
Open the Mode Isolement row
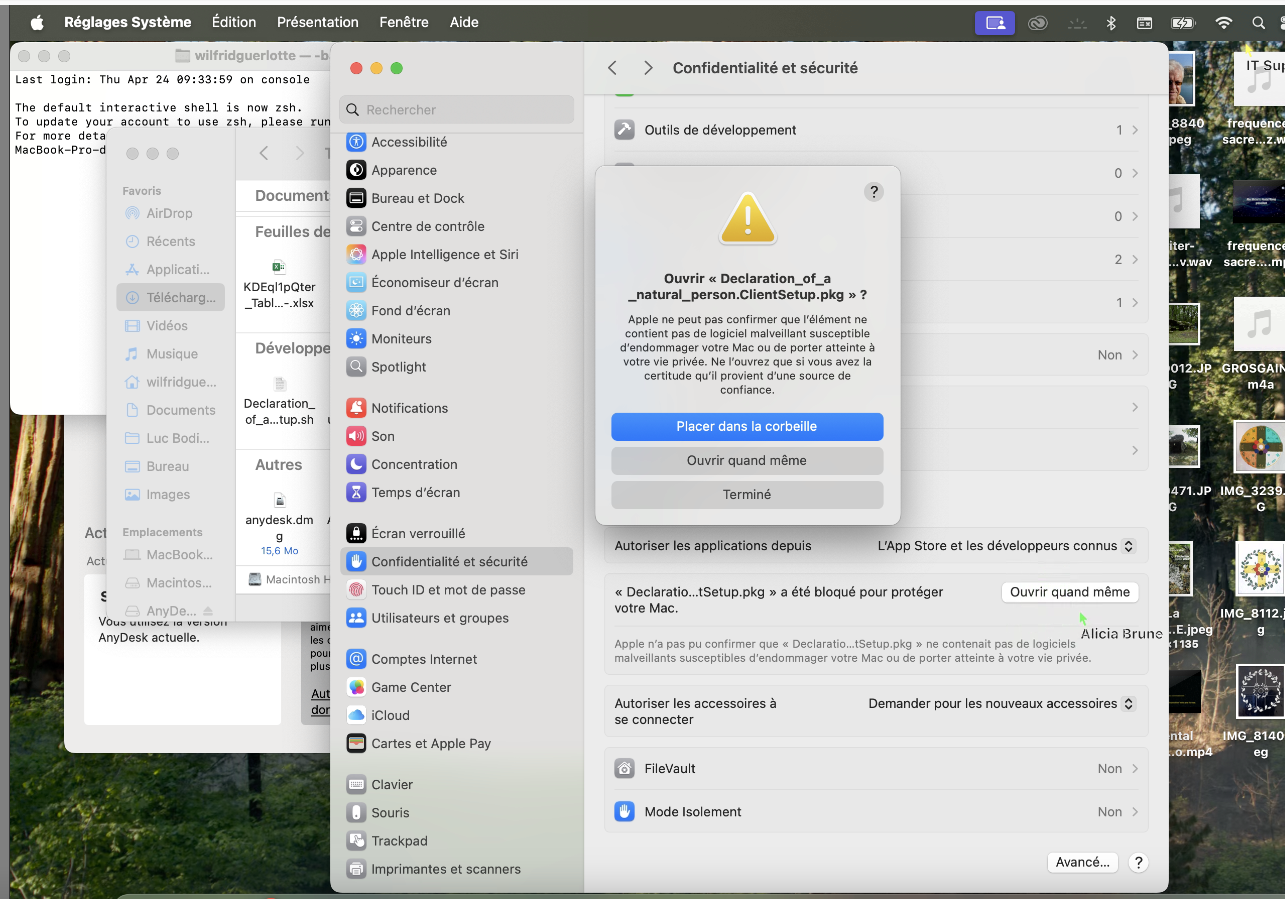coord(876,812)
